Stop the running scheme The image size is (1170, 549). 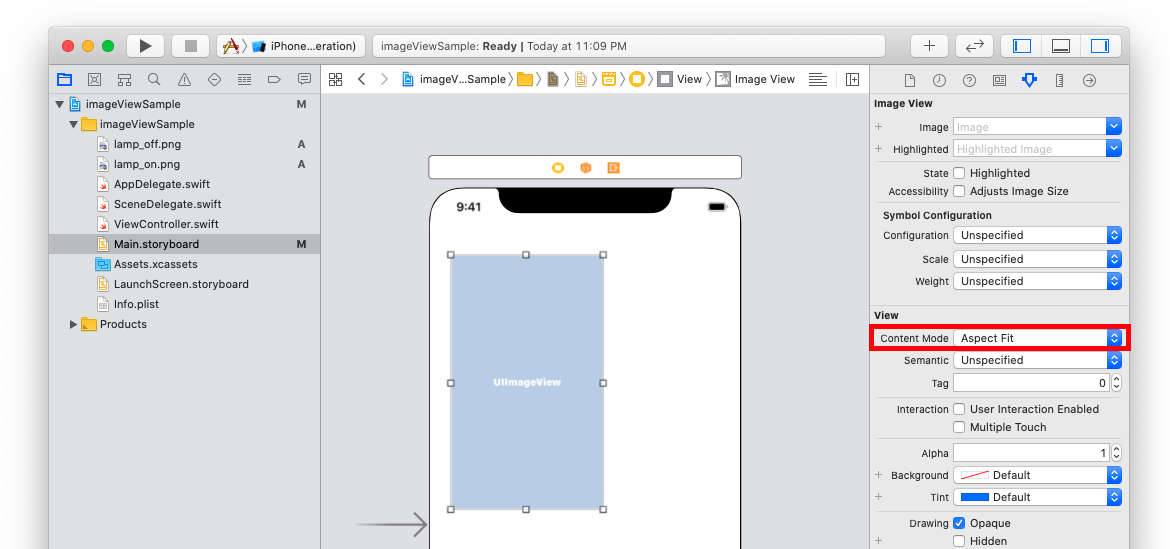point(190,46)
